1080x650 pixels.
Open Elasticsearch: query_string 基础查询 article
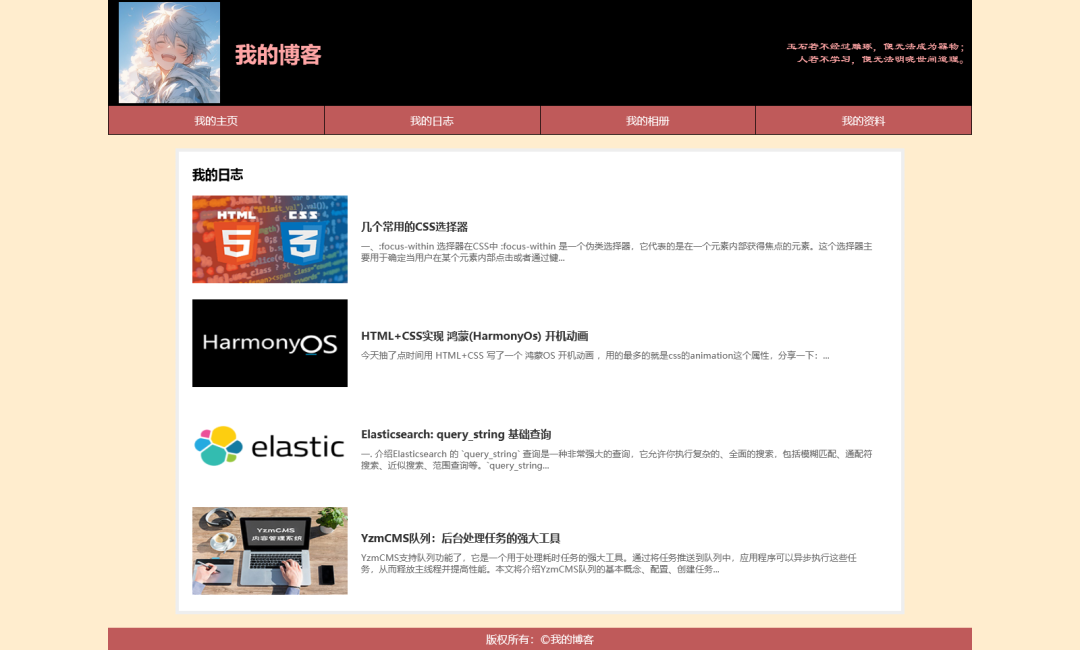[x=455, y=435]
